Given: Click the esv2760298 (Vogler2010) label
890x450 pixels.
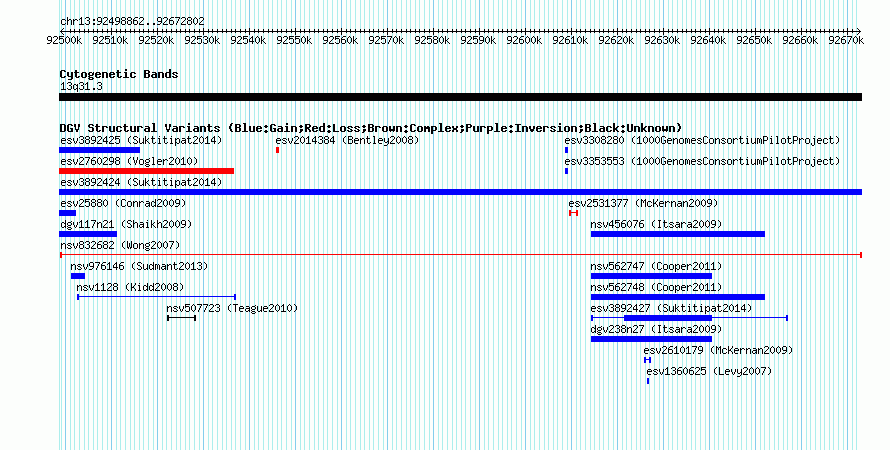Looking at the screenshot, I should point(129,161).
